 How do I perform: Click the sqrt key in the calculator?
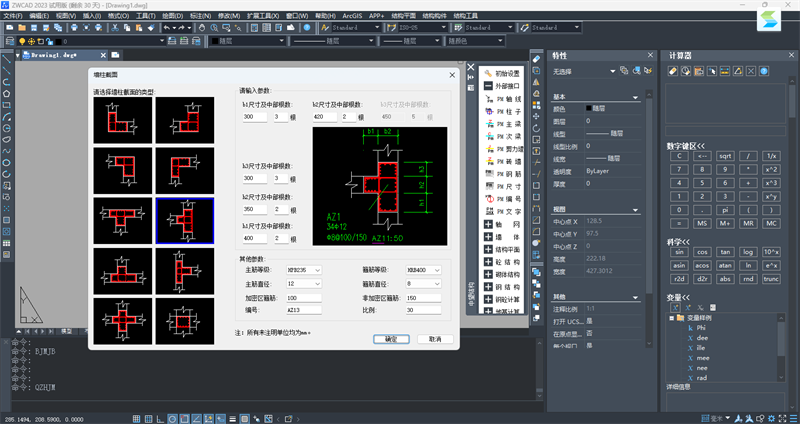[725, 156]
